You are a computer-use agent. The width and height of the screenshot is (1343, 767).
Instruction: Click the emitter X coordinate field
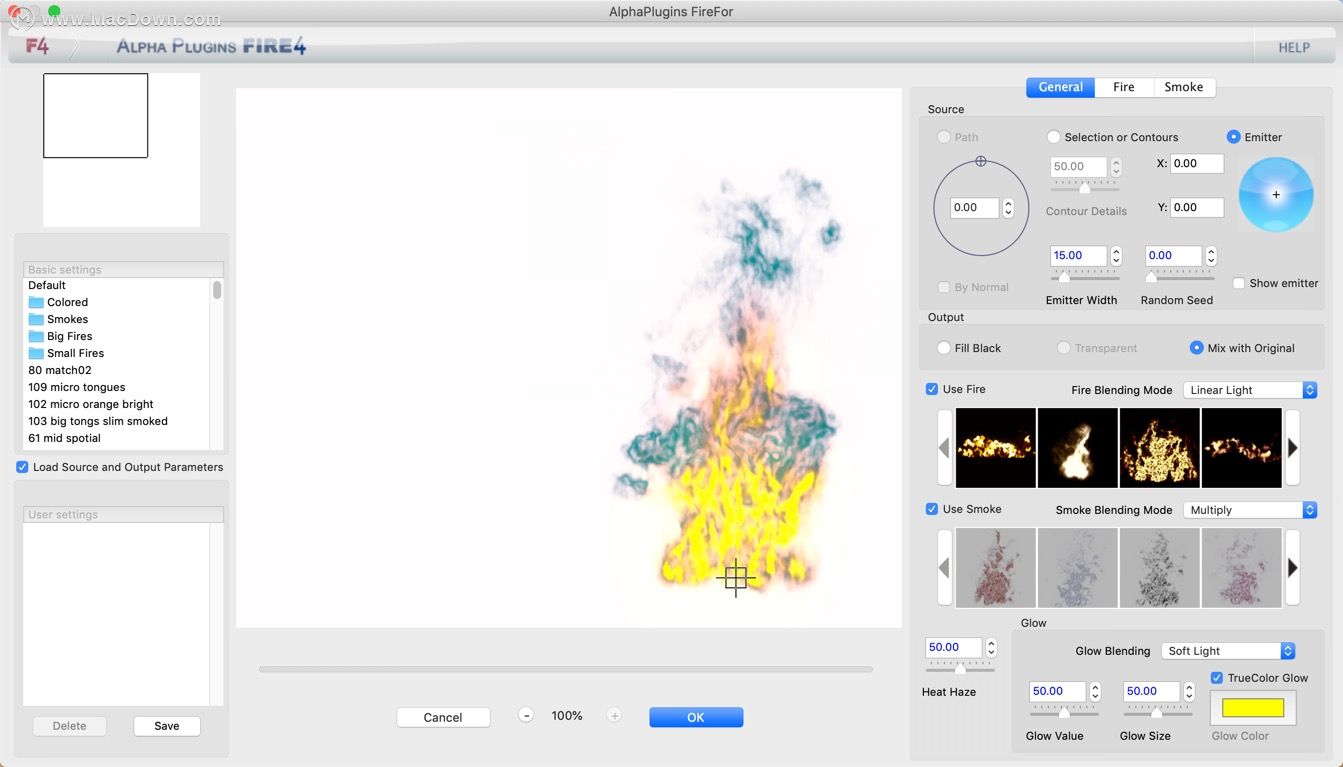[1197, 163]
